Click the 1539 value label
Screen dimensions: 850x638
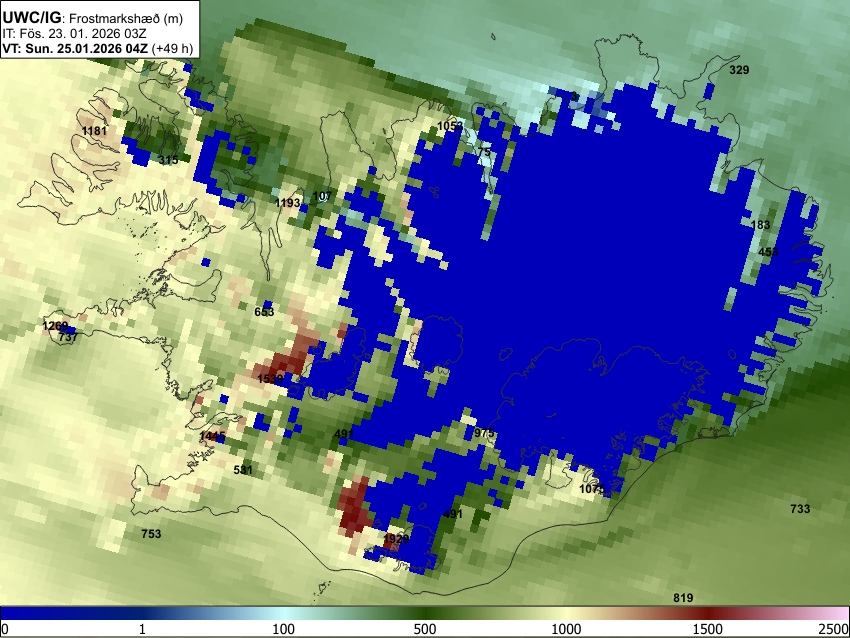pyautogui.click(x=270, y=379)
